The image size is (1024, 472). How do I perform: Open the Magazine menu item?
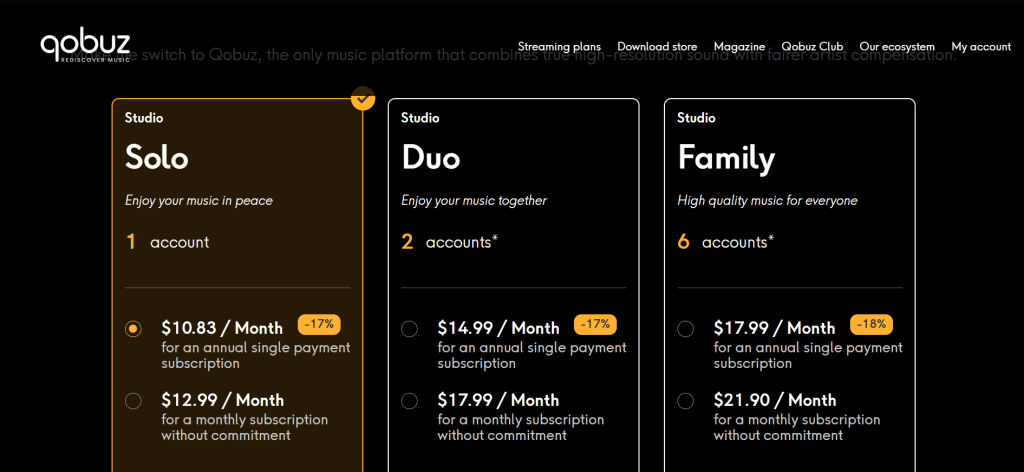[x=739, y=47]
